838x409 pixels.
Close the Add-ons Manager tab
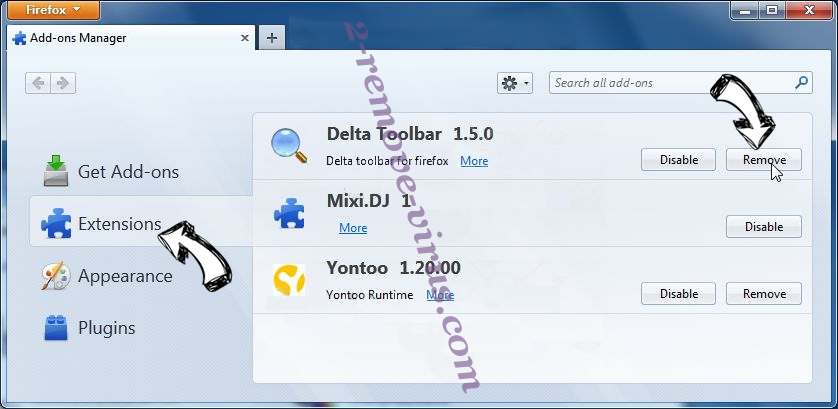click(244, 38)
